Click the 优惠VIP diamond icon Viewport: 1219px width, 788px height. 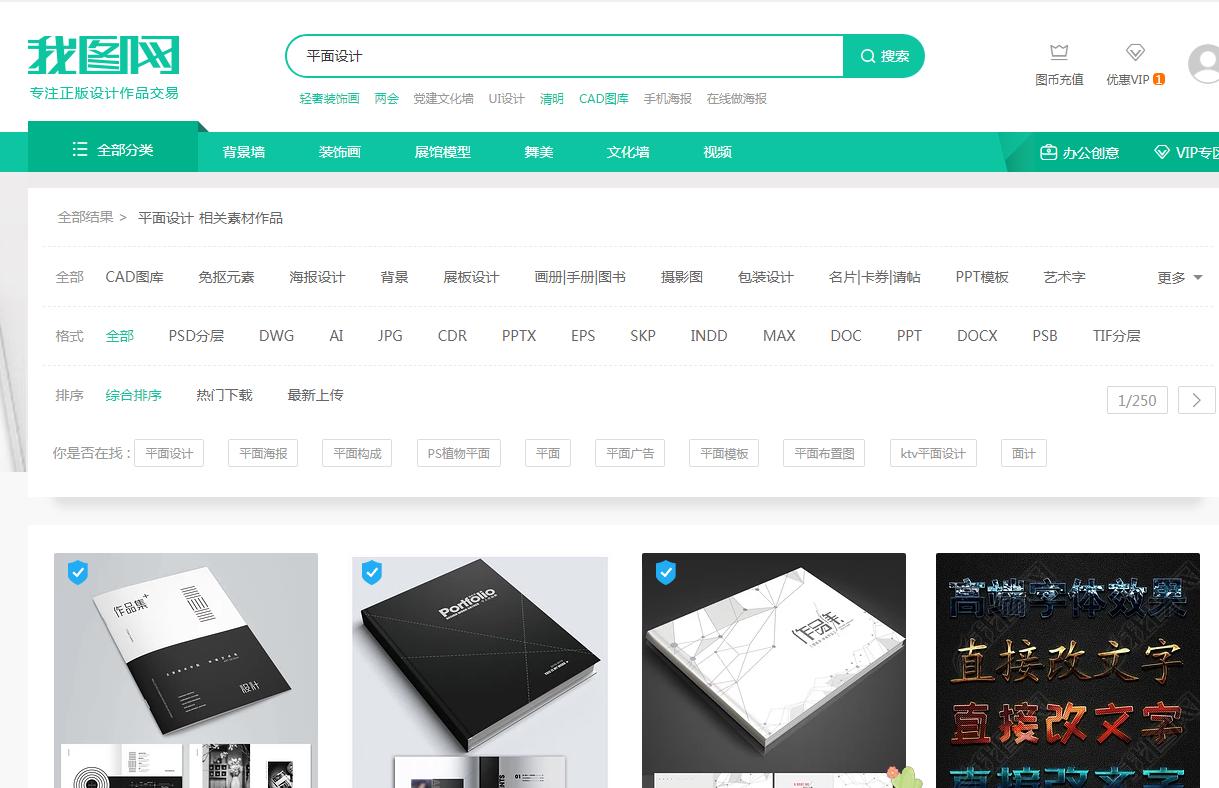pos(1135,51)
